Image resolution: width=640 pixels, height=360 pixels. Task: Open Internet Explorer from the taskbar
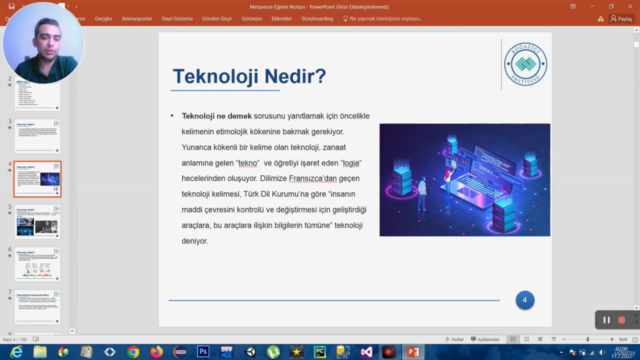(x=16, y=352)
